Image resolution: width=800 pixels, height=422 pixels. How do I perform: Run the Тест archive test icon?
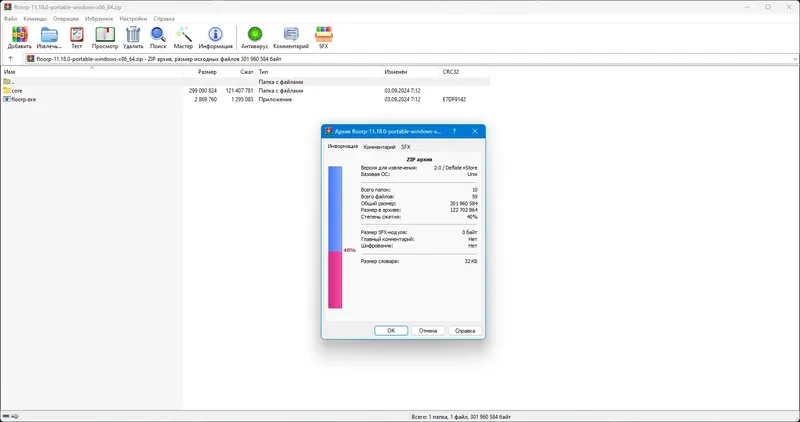pyautogui.click(x=77, y=35)
